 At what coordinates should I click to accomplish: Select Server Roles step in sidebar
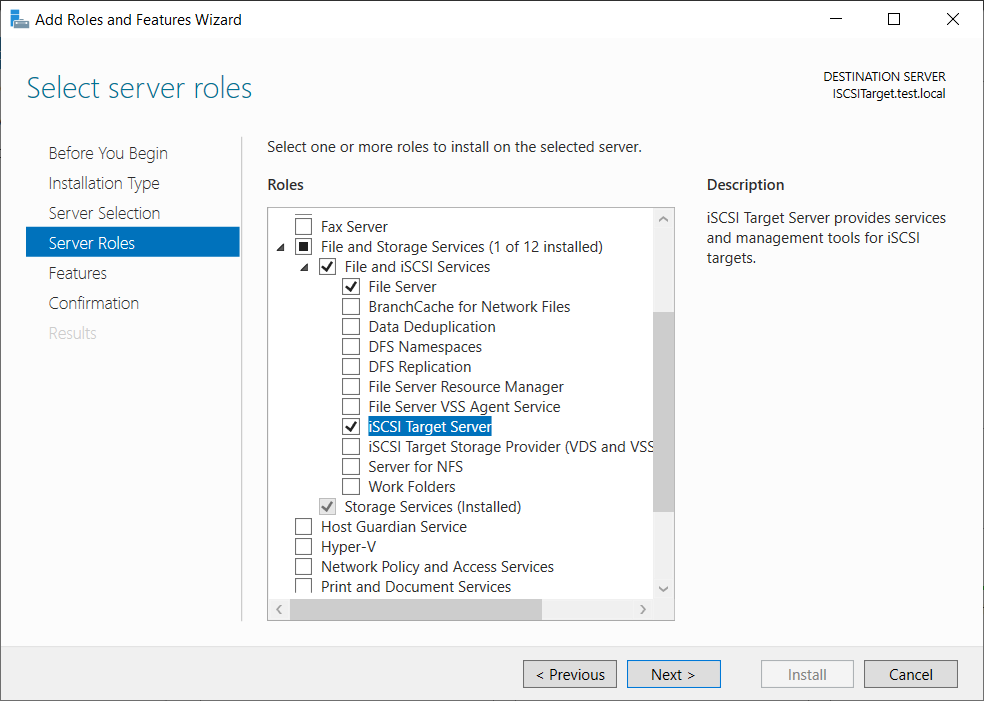click(132, 242)
